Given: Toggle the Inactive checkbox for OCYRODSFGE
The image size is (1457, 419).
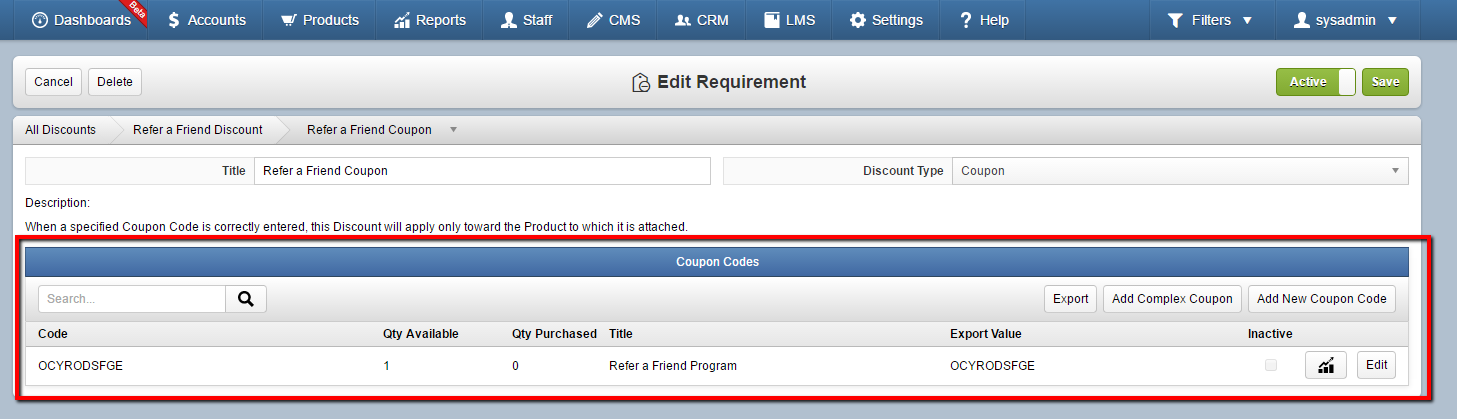Looking at the screenshot, I should (x=1270, y=365).
